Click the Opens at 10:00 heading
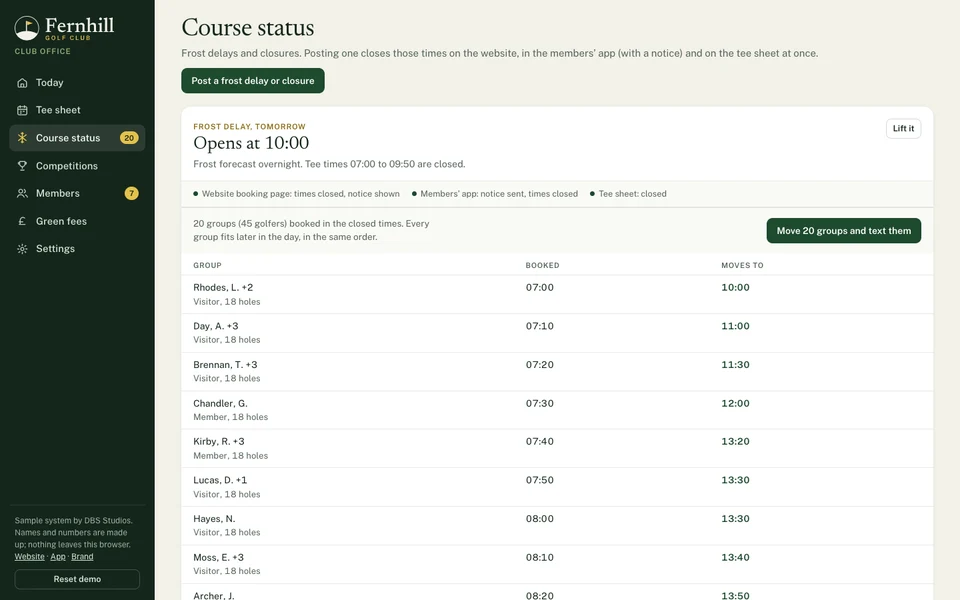Viewport: 960px width, 600px height. point(251,143)
